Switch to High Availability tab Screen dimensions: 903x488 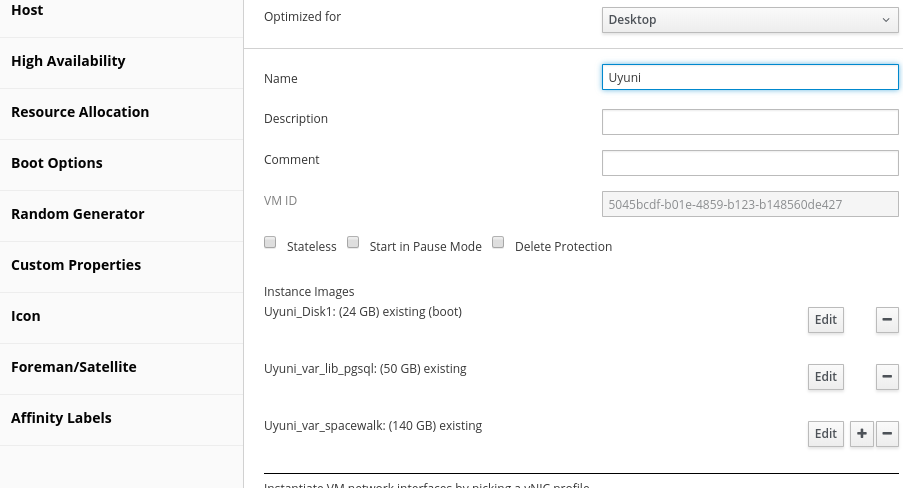pos(68,61)
